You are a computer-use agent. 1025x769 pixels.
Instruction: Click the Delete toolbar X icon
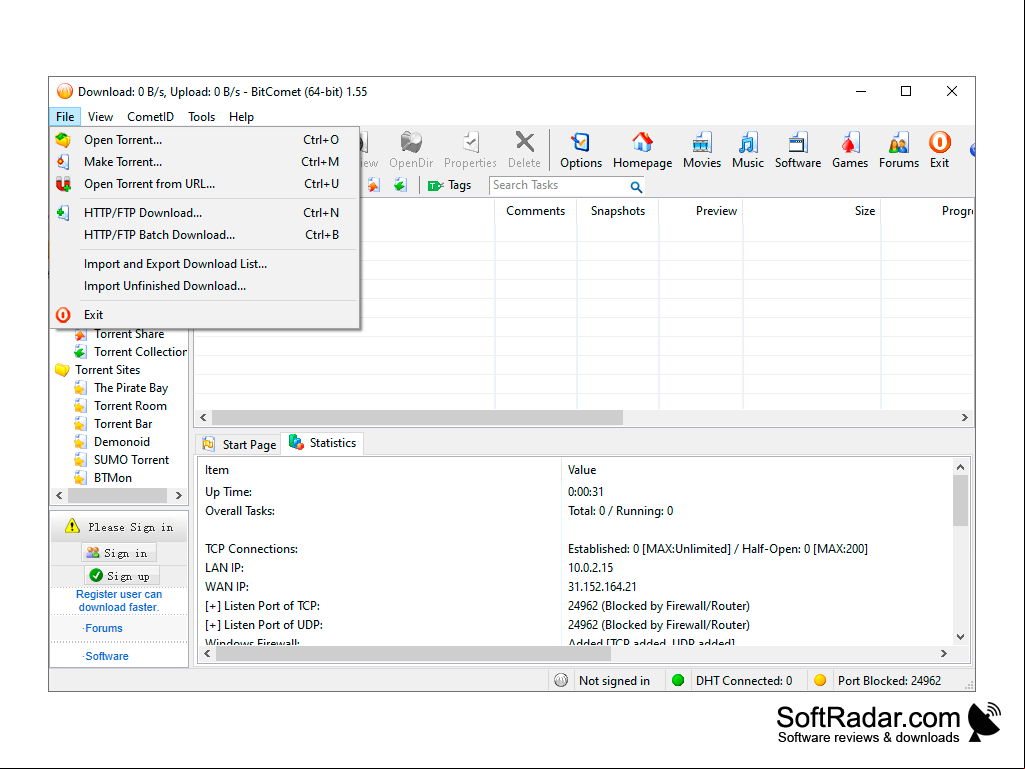tap(524, 150)
